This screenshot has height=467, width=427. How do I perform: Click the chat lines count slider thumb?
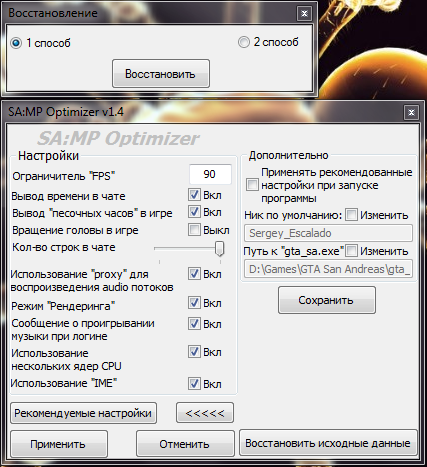pyautogui.click(x=219, y=249)
